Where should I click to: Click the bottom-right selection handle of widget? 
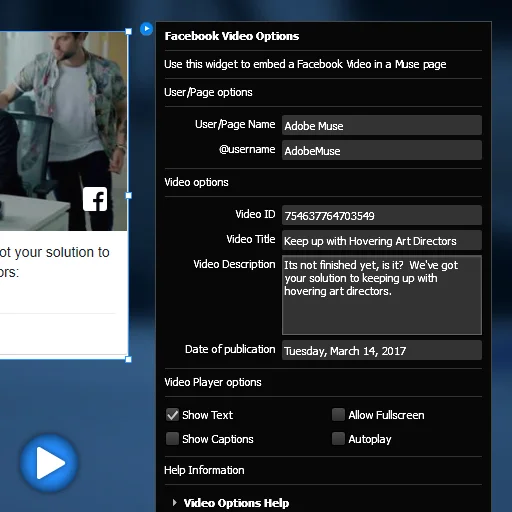pyautogui.click(x=128, y=359)
